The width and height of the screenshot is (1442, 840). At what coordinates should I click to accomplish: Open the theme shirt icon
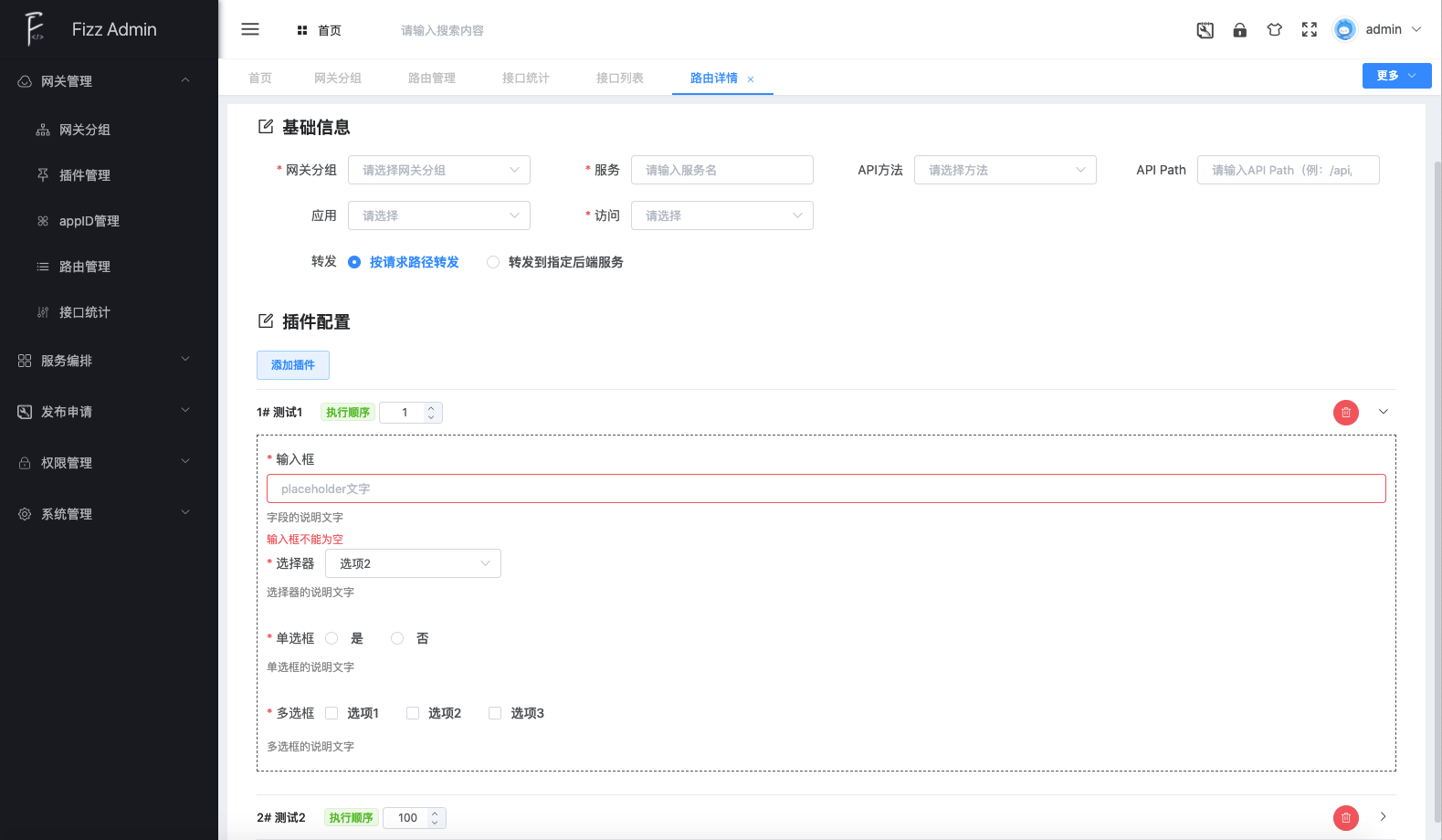[x=1274, y=30]
